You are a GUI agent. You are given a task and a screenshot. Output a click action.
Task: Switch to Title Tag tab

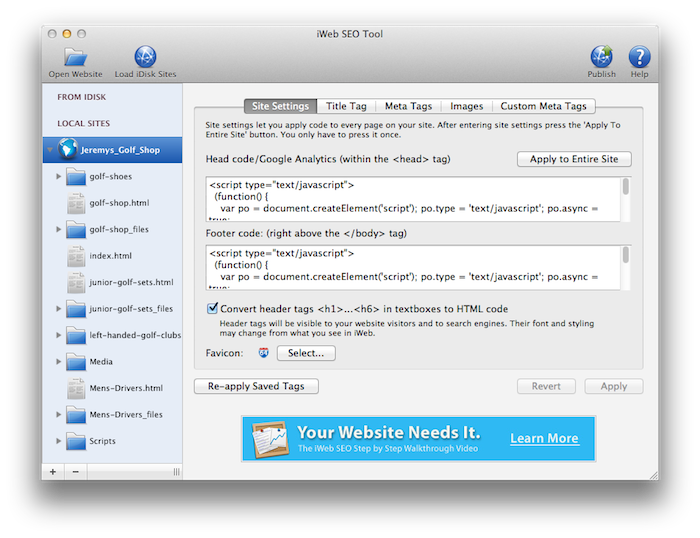346,106
